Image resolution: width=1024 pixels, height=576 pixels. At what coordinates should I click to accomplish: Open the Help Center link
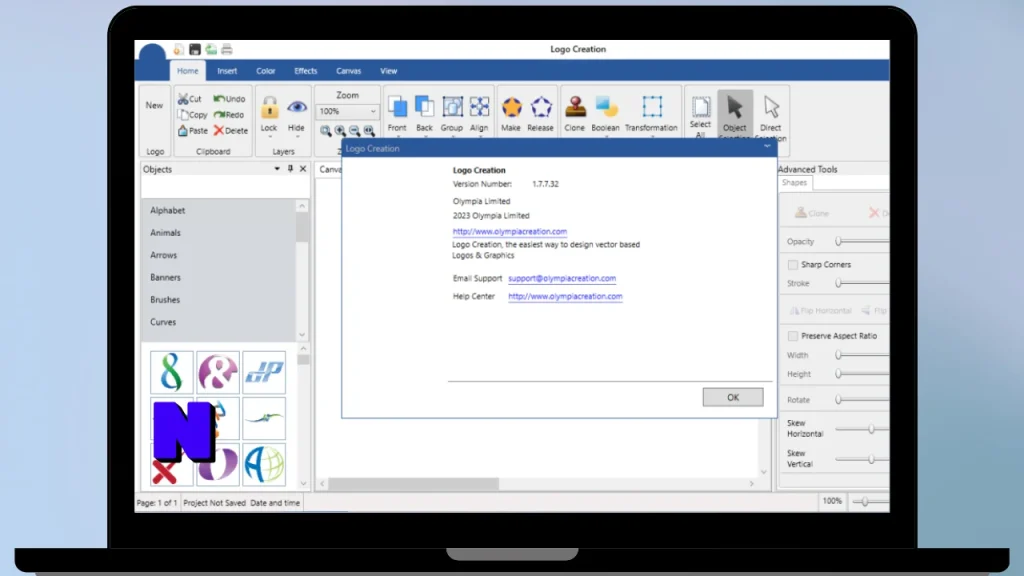[565, 296]
